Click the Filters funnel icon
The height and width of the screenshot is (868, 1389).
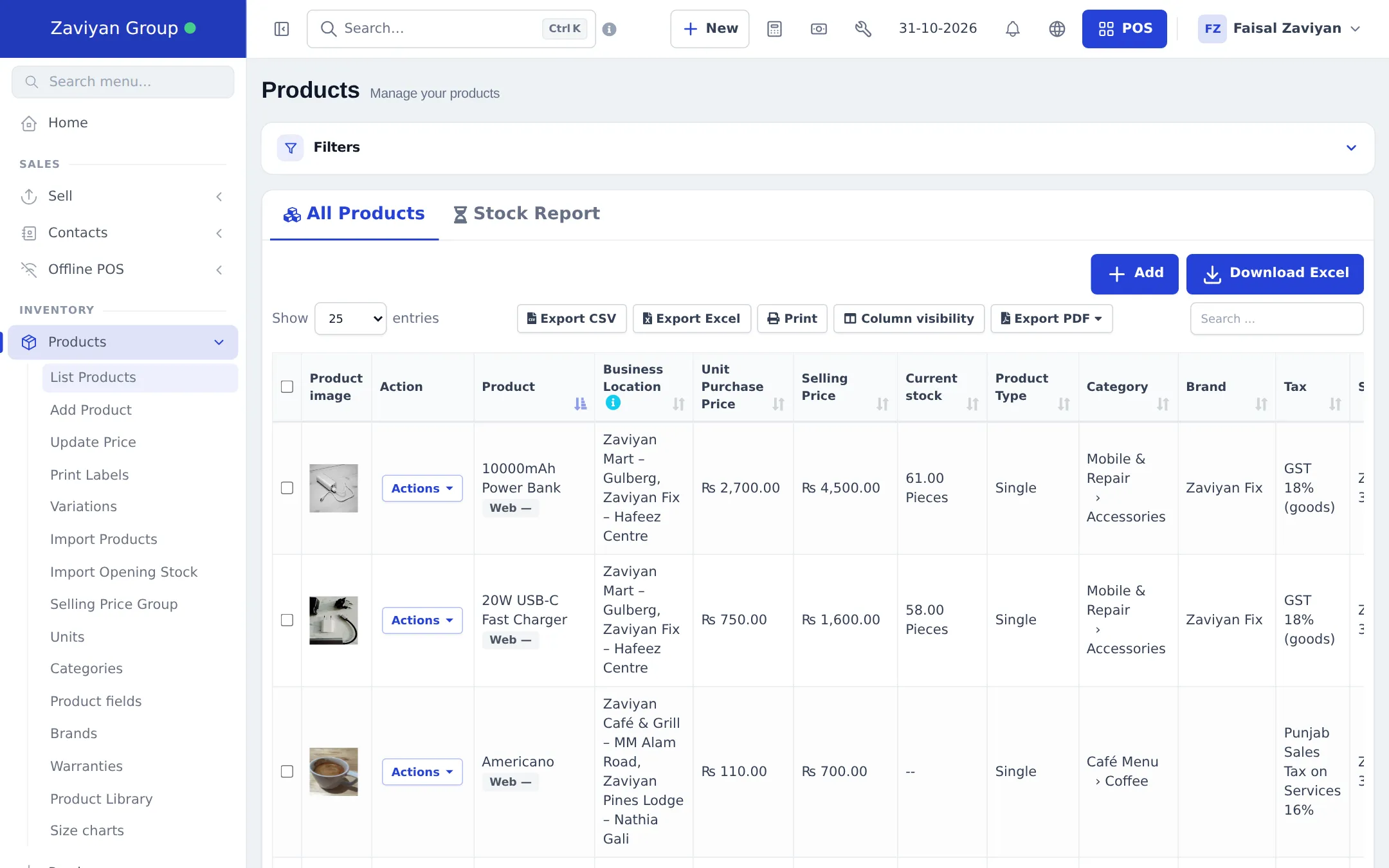click(x=291, y=148)
